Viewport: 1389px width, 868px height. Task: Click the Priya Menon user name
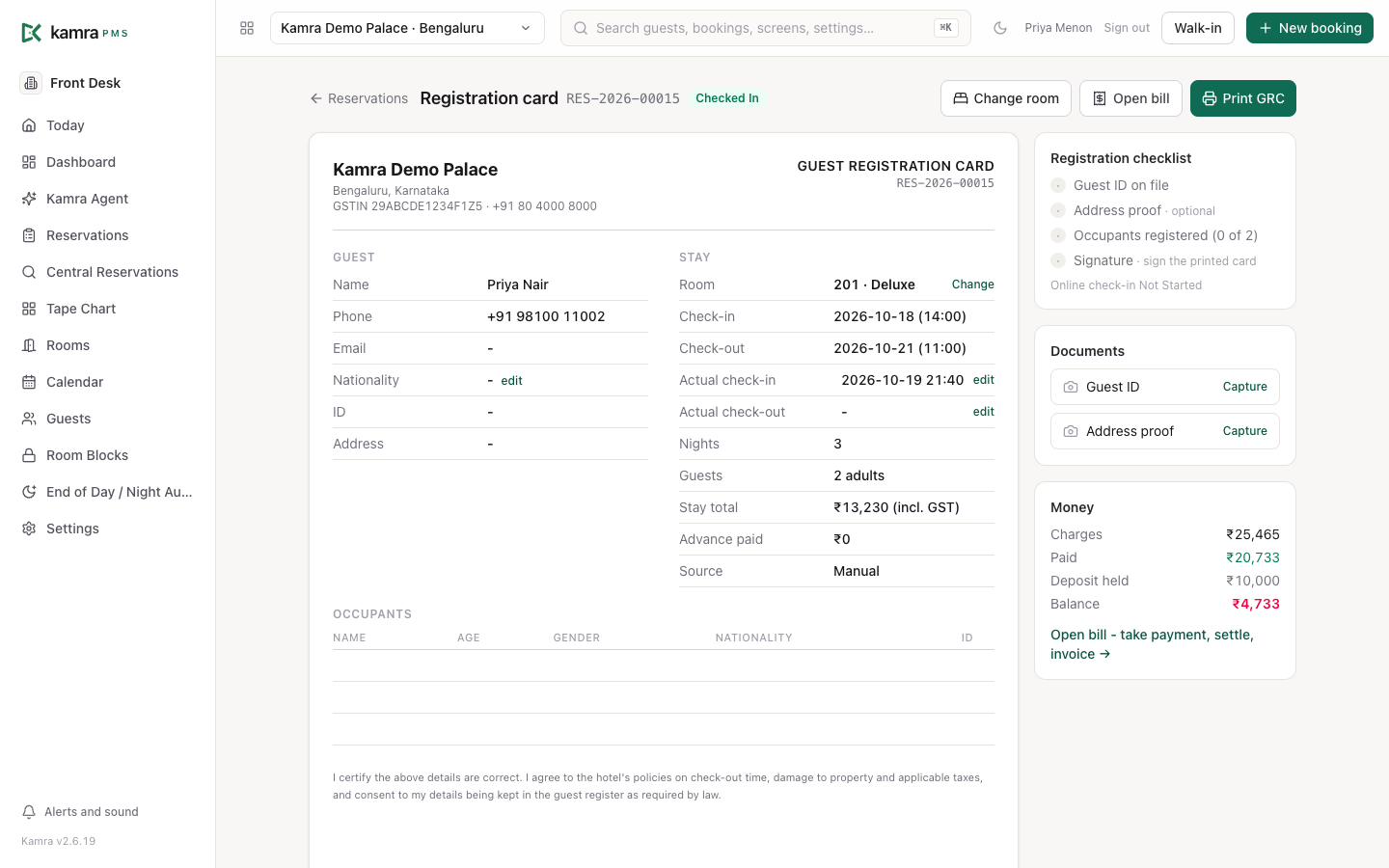coord(1058,28)
